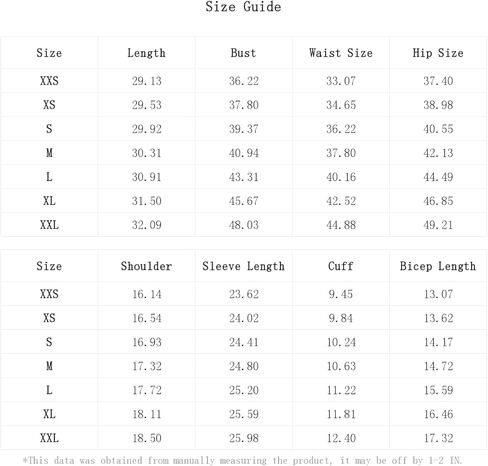Image resolution: width=488 pixels, height=466 pixels.
Task: Click the Bicep Length column header
Action: (x=438, y=266)
